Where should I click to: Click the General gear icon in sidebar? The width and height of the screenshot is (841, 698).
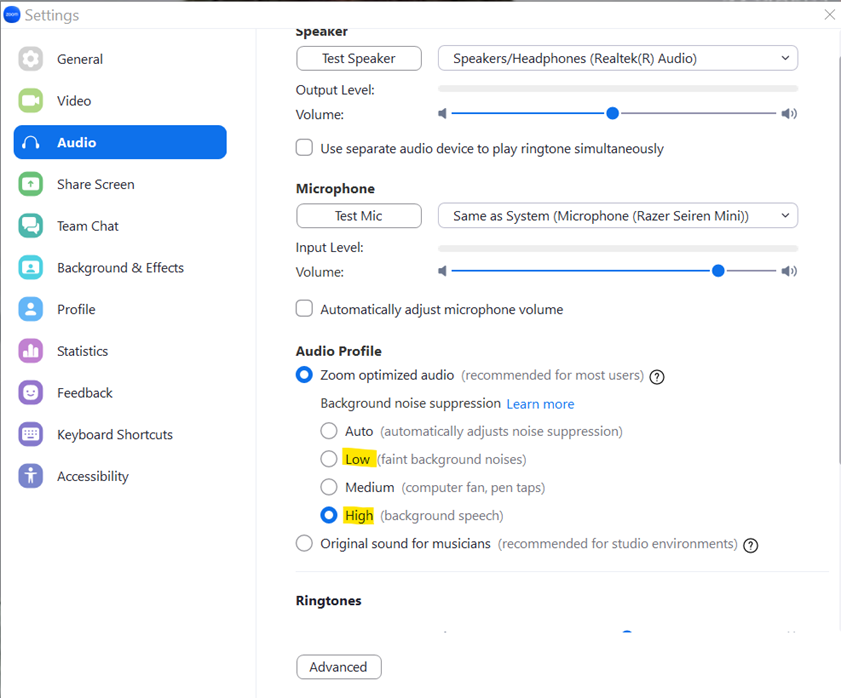tap(31, 59)
